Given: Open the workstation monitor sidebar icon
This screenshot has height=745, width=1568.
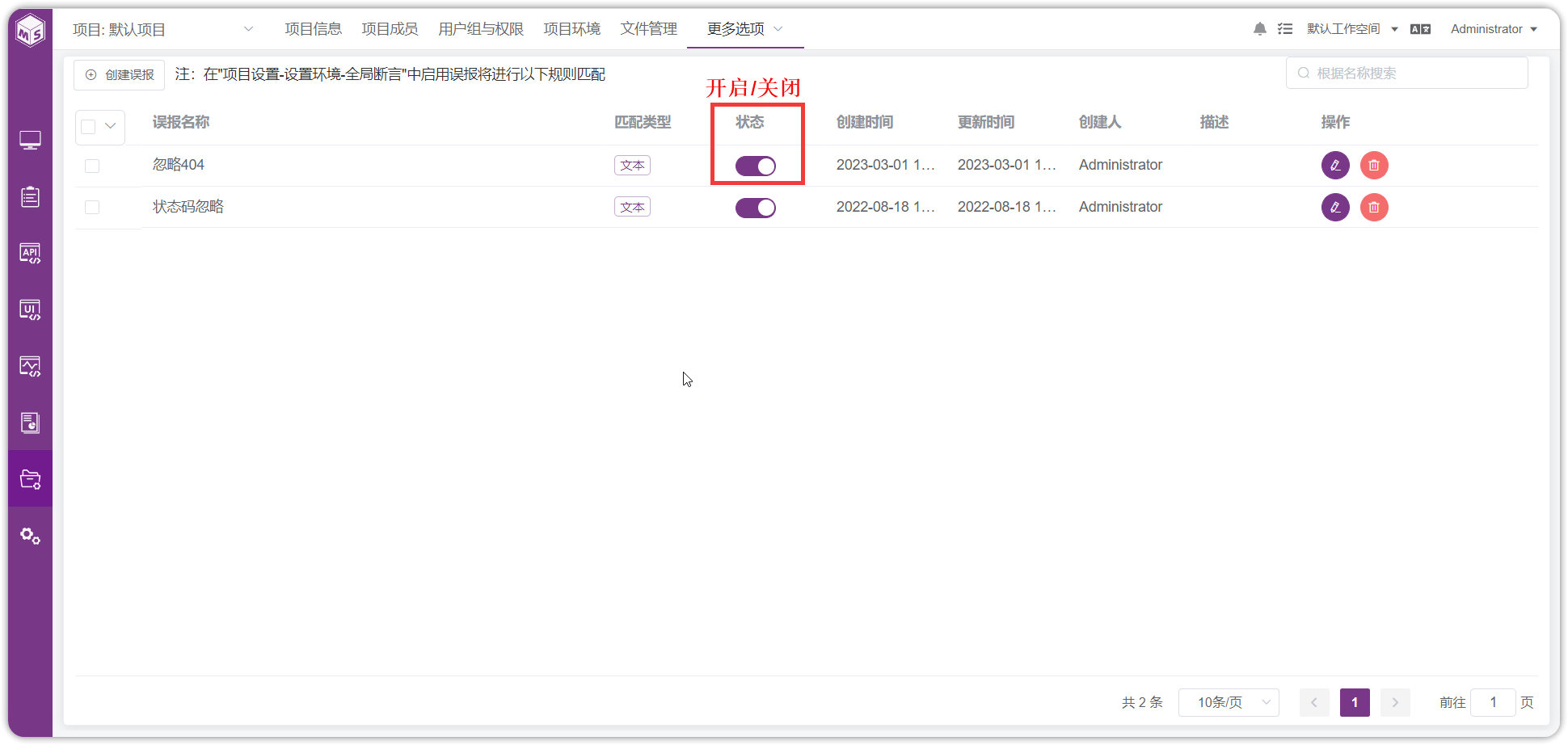Looking at the screenshot, I should 30,141.
